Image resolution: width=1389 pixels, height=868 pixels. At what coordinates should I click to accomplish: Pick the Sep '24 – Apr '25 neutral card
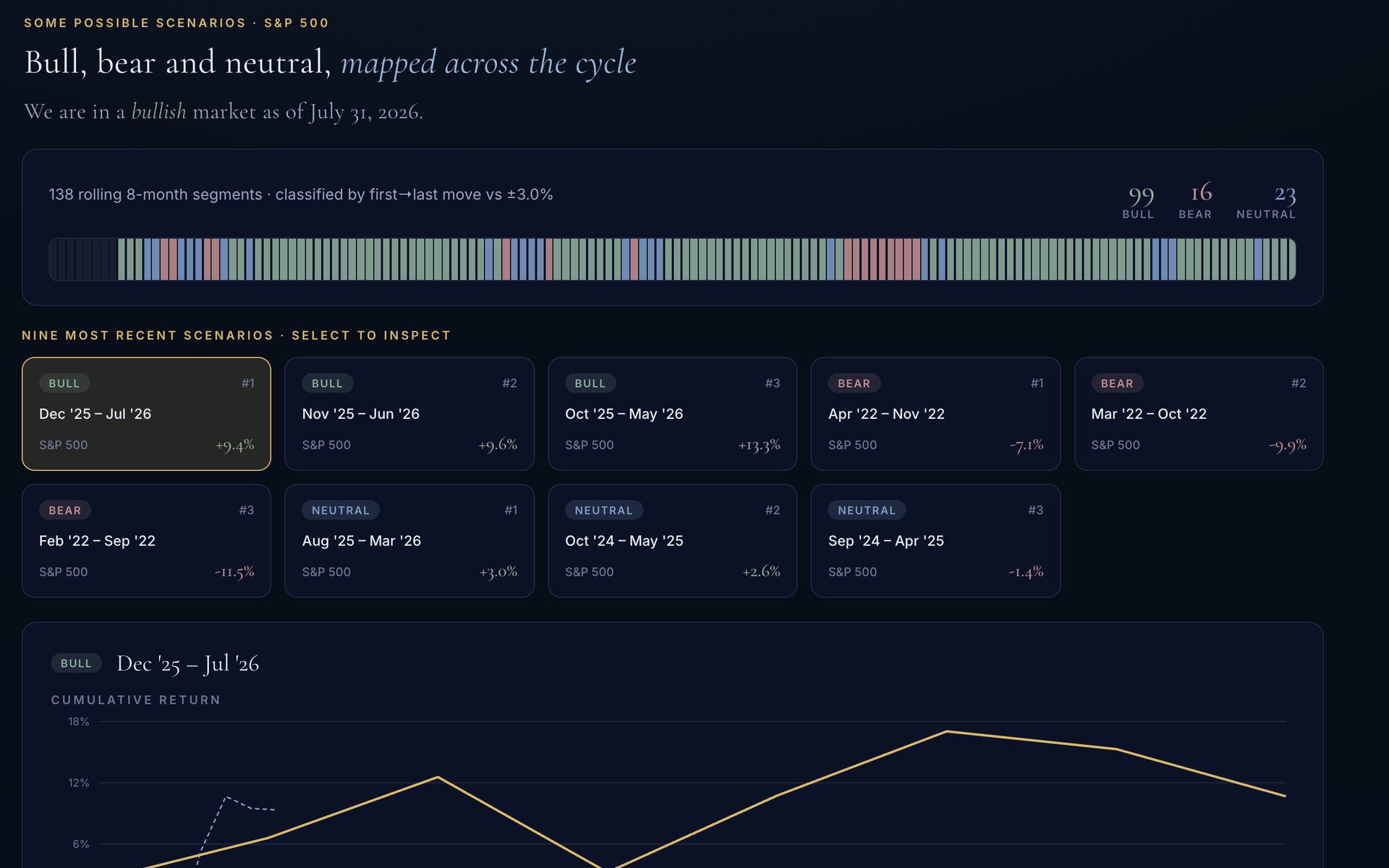pos(935,540)
